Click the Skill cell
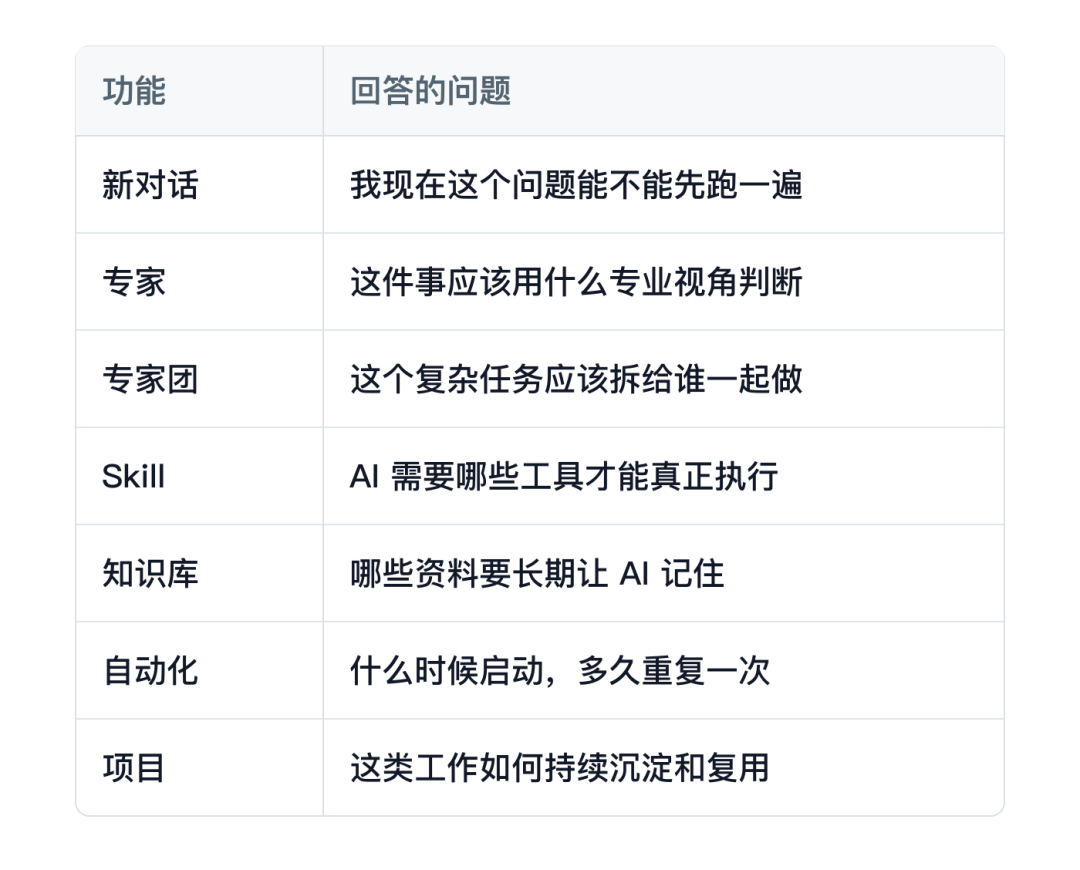Screen dimensions: 1080x870 click(x=199, y=476)
